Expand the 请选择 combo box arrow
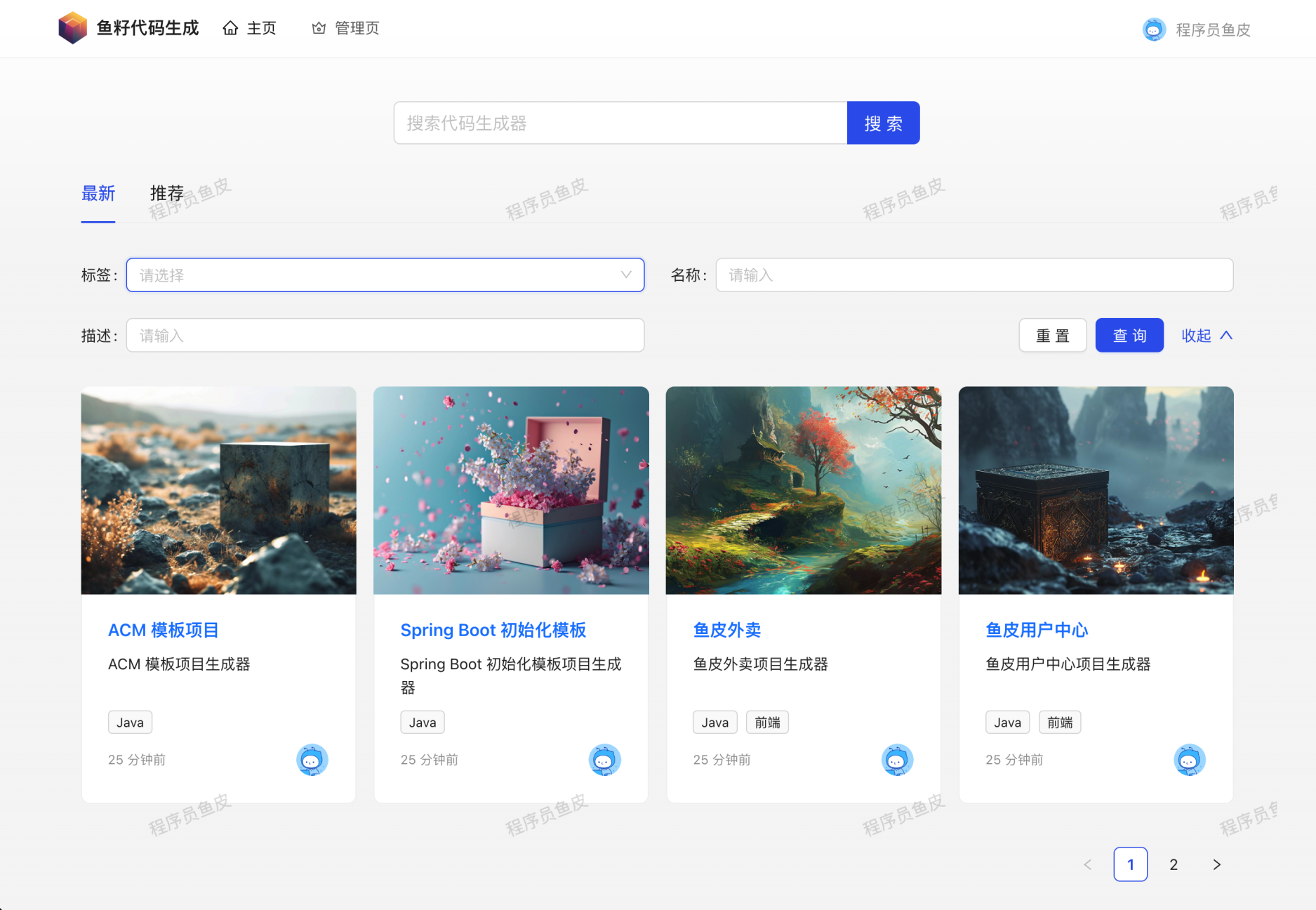Viewport: 1316px width, 910px height. (x=625, y=275)
